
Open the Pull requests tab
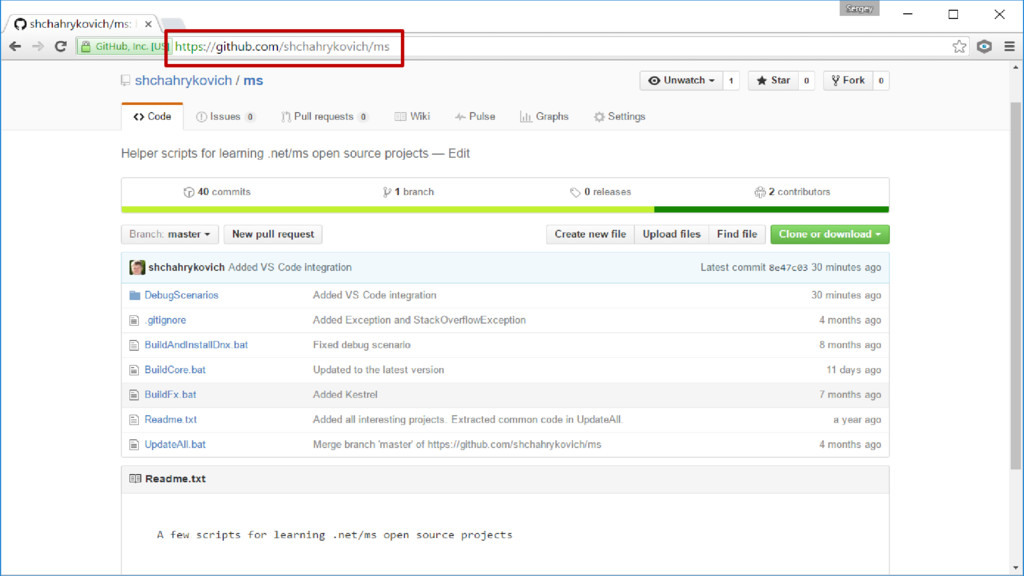coord(325,116)
